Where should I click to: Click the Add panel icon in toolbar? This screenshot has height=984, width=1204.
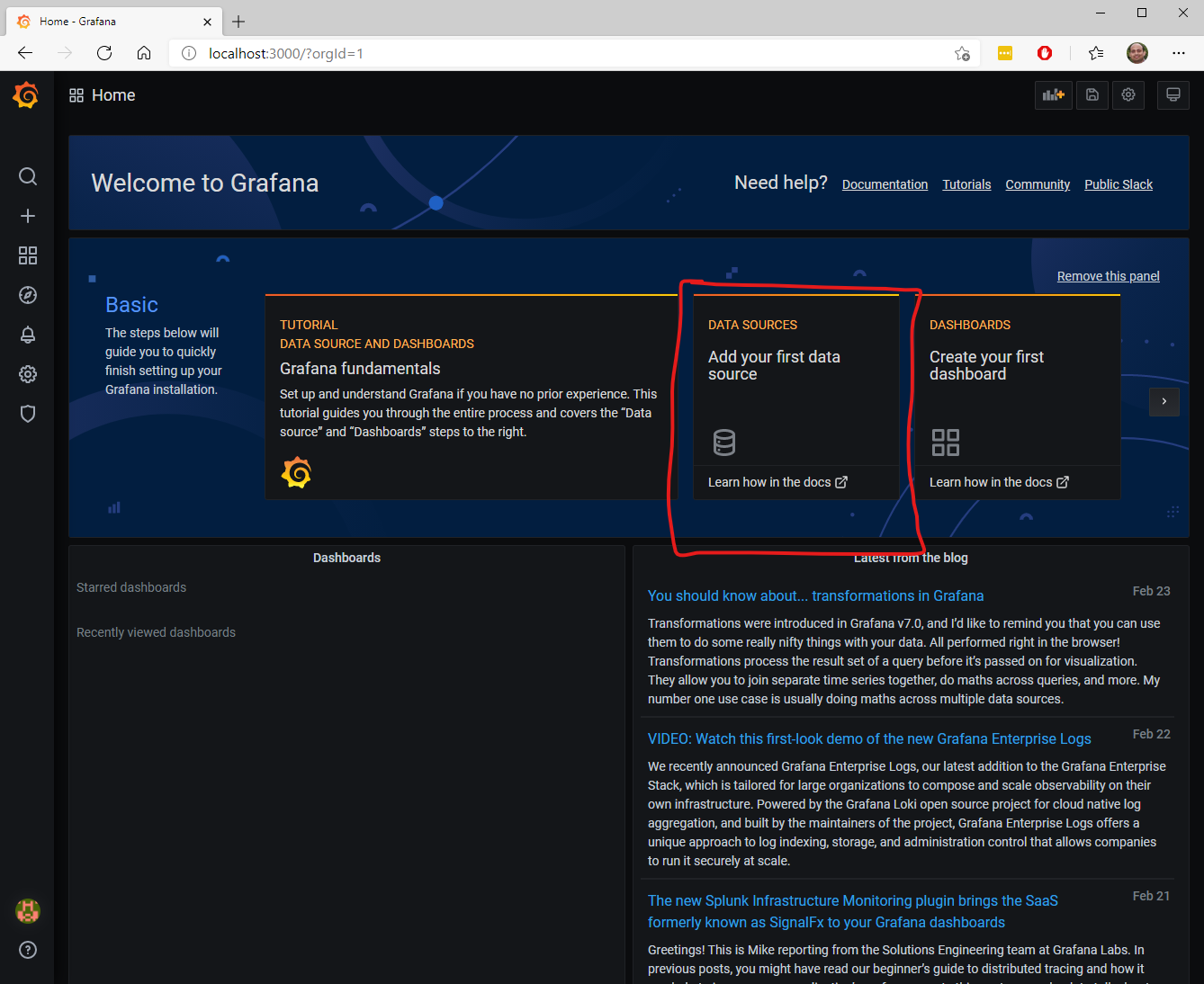[1054, 94]
